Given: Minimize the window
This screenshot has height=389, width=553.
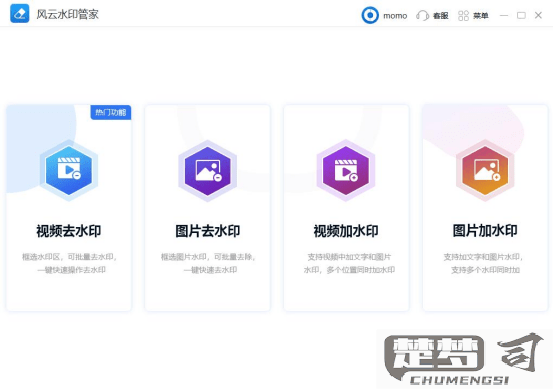Looking at the screenshot, I should 504,16.
